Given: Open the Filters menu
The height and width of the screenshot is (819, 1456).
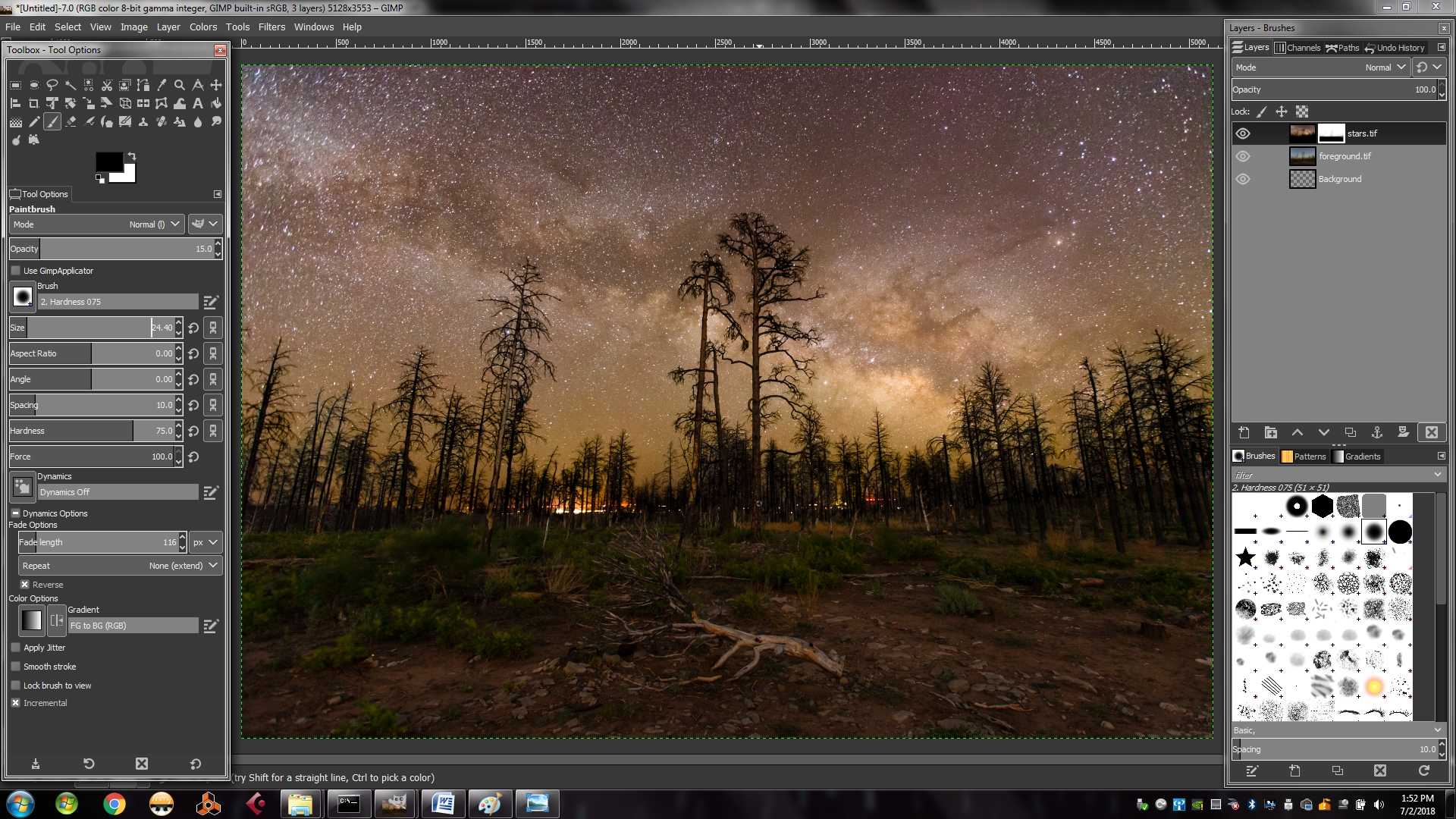Looking at the screenshot, I should [x=271, y=27].
